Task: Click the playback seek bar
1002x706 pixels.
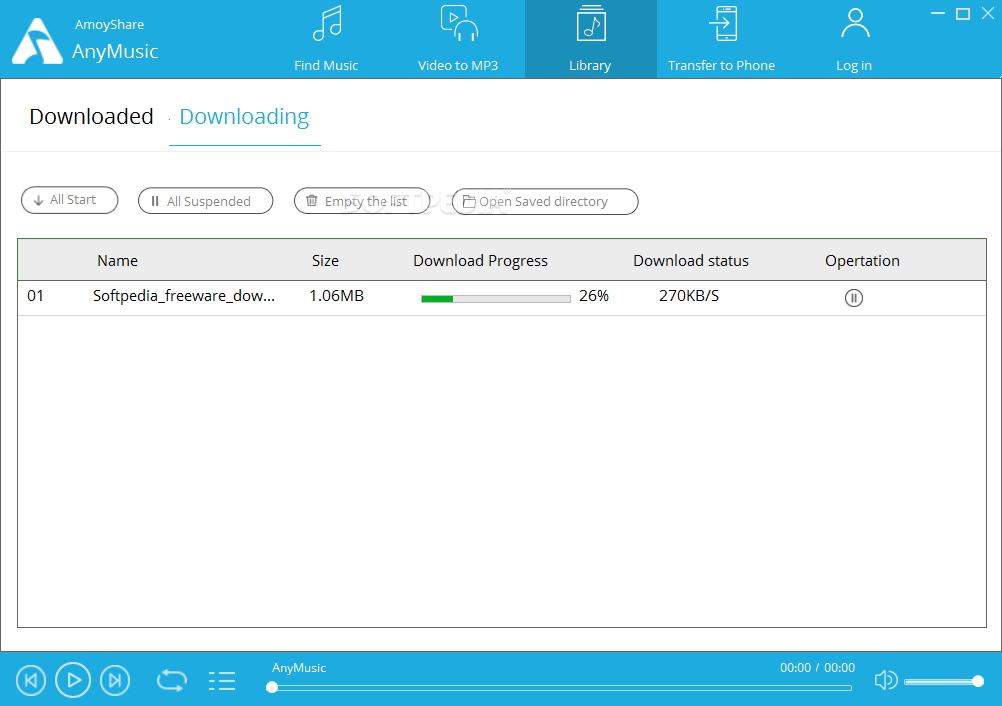Action: [x=561, y=687]
